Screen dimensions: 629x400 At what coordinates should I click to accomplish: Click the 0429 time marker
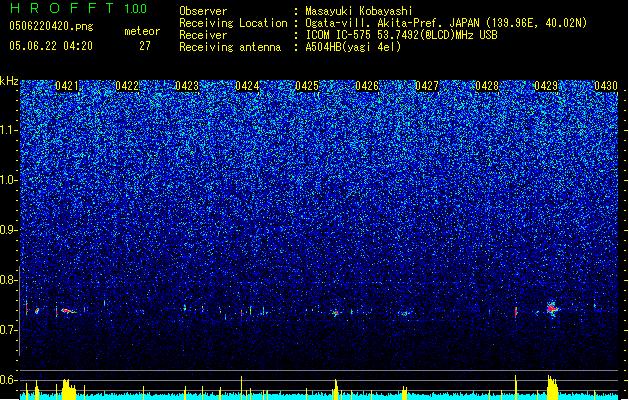(546, 86)
